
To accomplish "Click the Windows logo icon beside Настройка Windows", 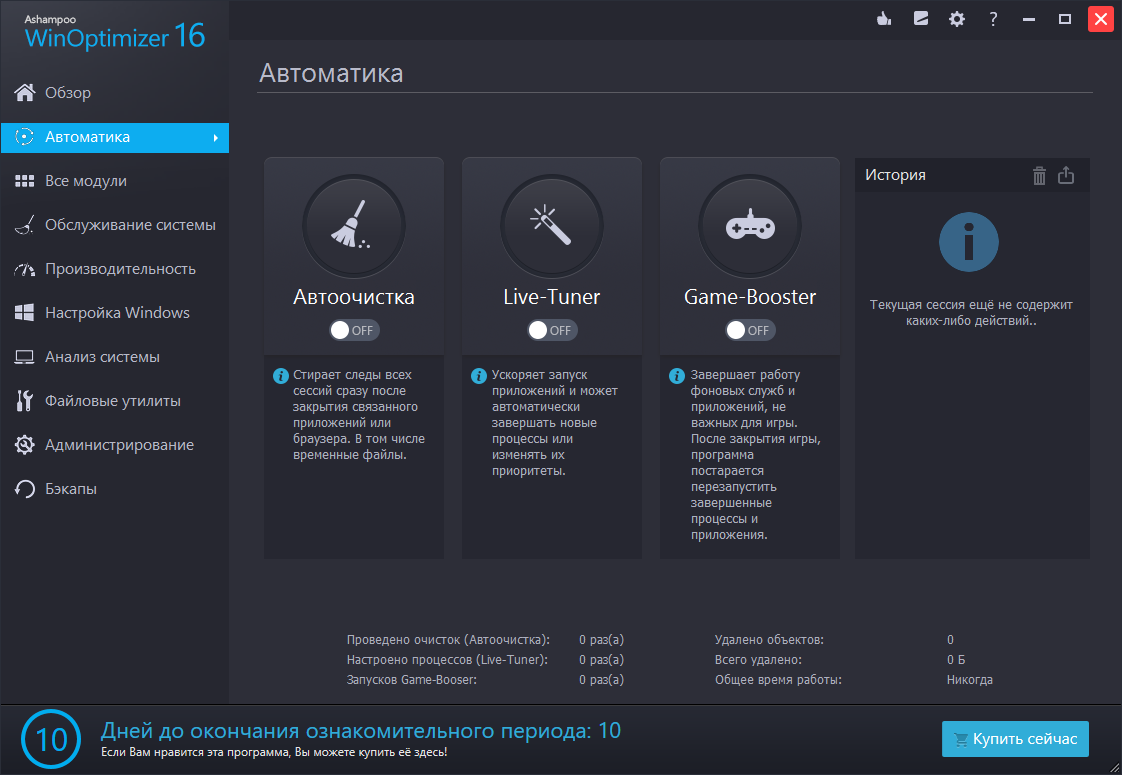I will (25, 313).
